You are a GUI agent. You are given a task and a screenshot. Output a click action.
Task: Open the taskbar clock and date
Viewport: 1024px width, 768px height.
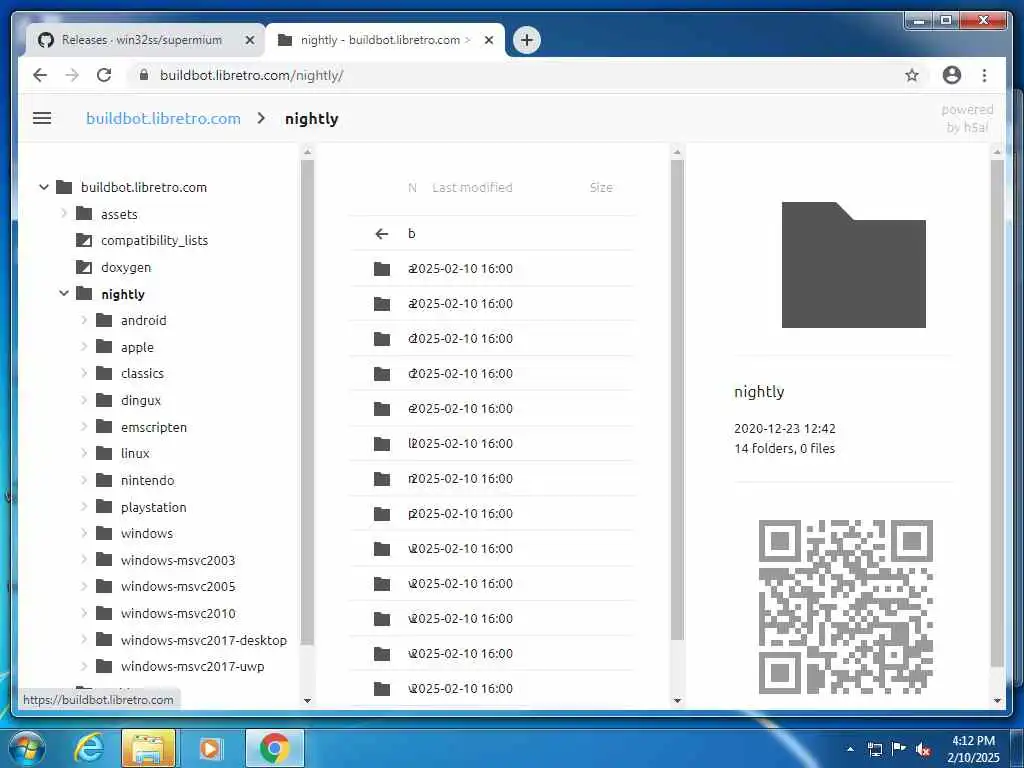(973, 749)
